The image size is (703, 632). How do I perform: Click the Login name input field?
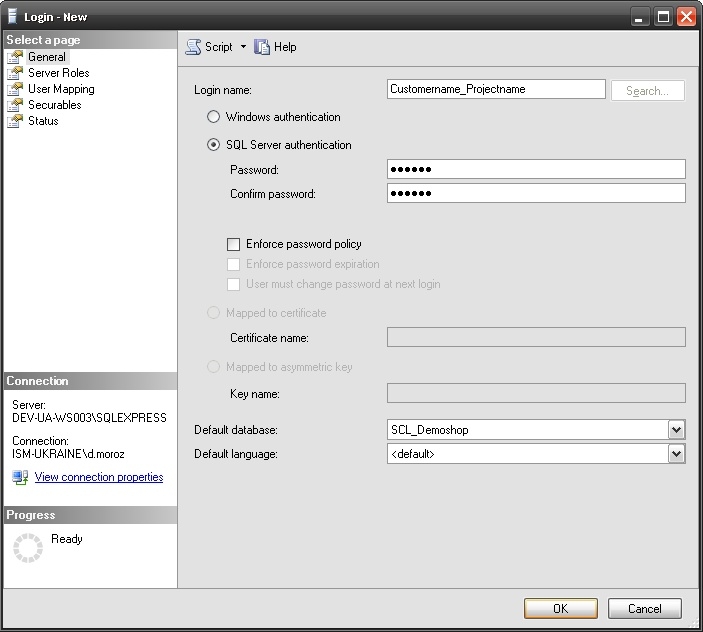point(496,89)
